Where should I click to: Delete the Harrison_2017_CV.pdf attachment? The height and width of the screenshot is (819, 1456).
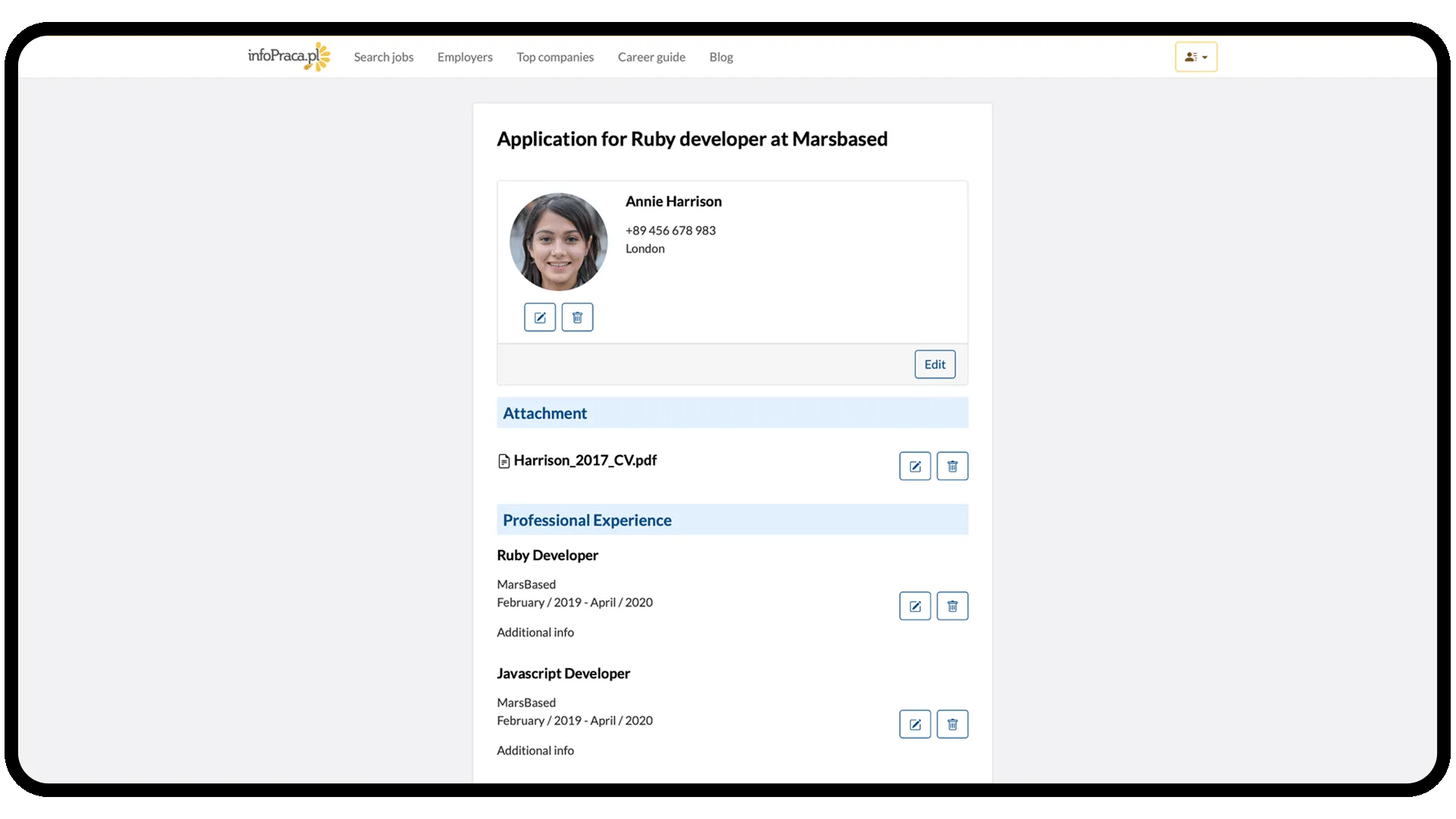pos(952,466)
